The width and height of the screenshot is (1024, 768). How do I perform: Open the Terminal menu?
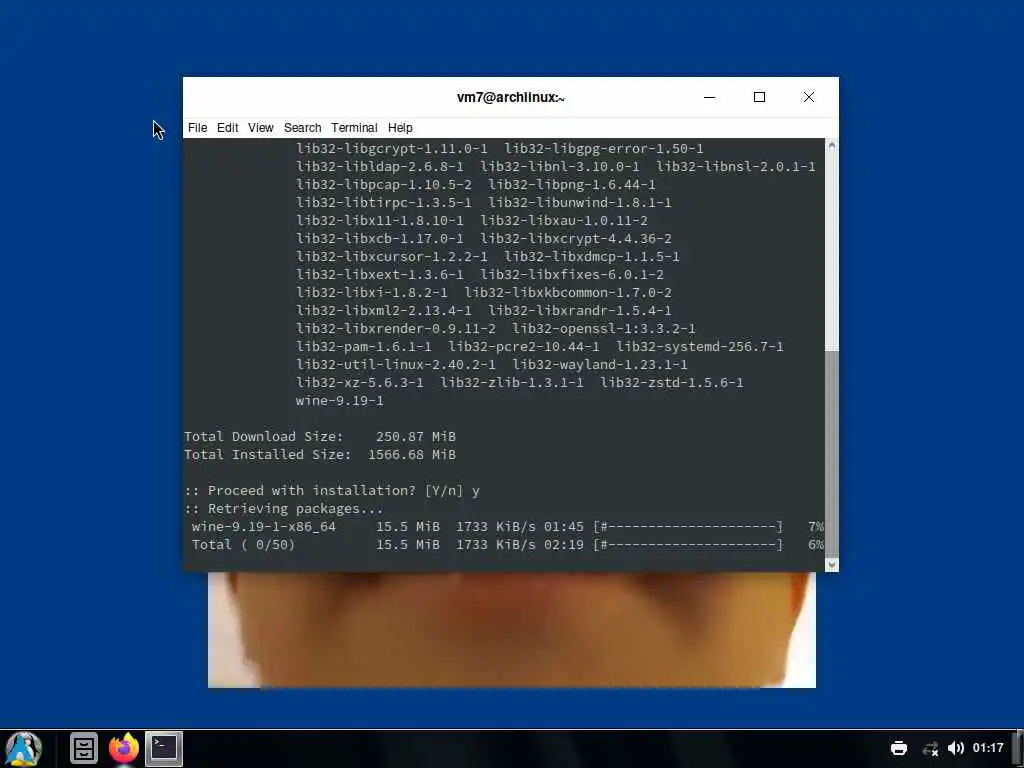coord(354,128)
